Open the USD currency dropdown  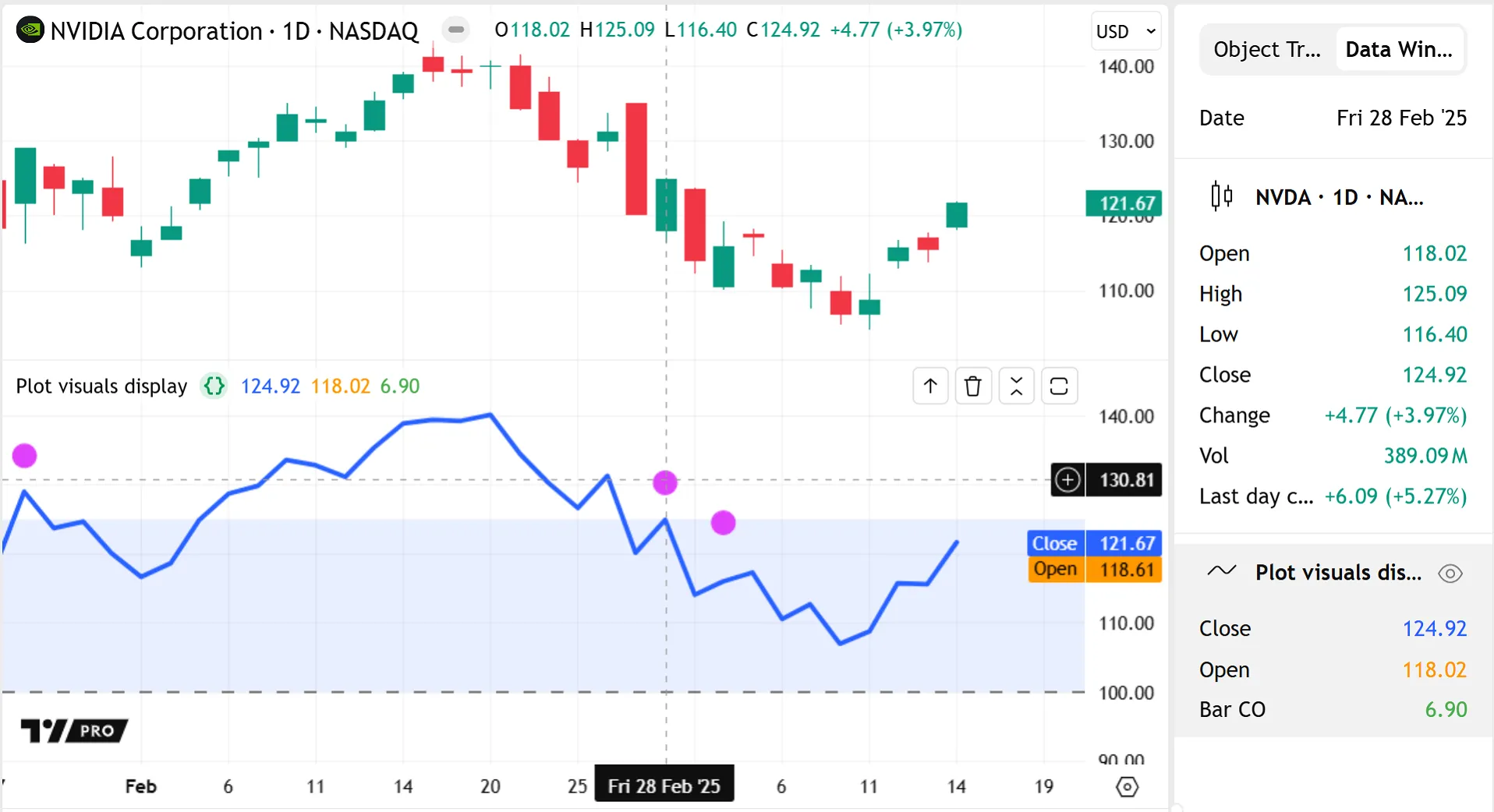1125,31
